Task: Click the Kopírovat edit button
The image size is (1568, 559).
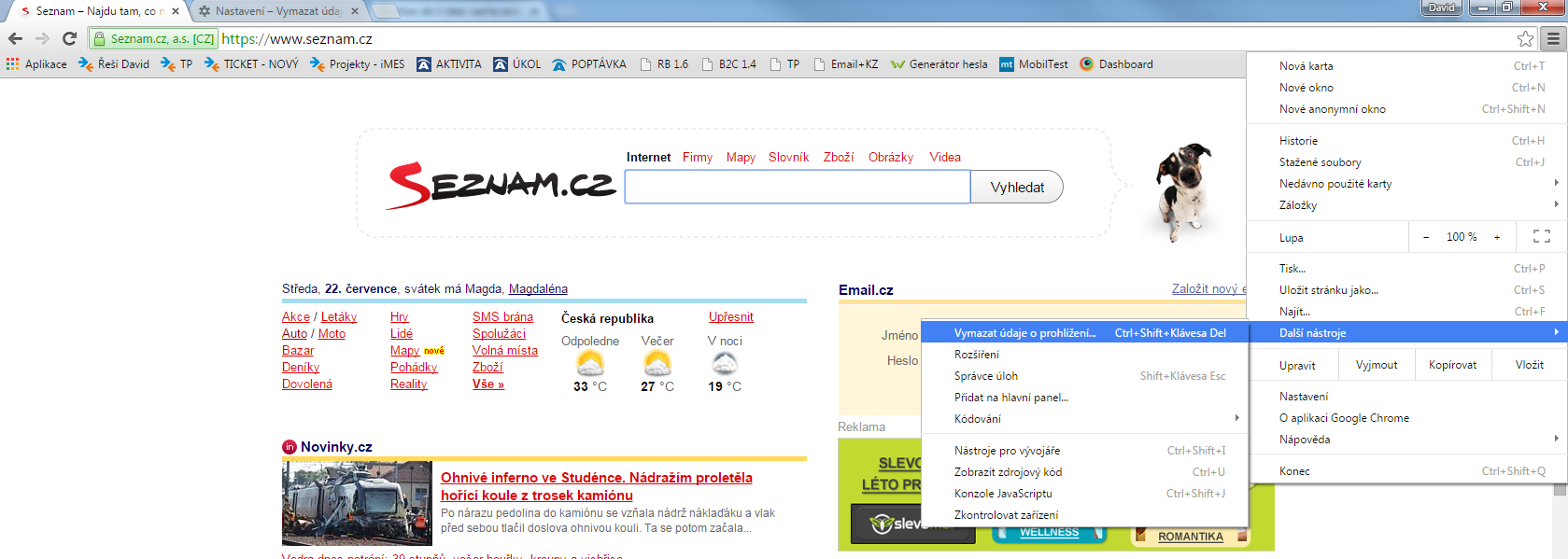Action: point(1452,365)
